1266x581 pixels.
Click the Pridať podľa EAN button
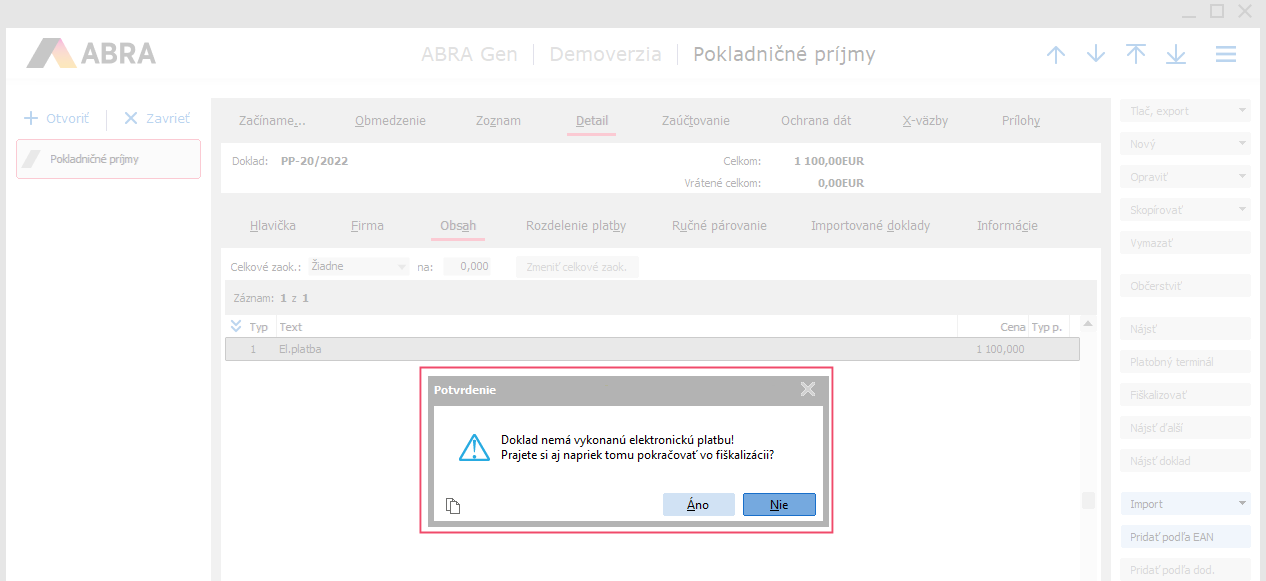click(1185, 537)
